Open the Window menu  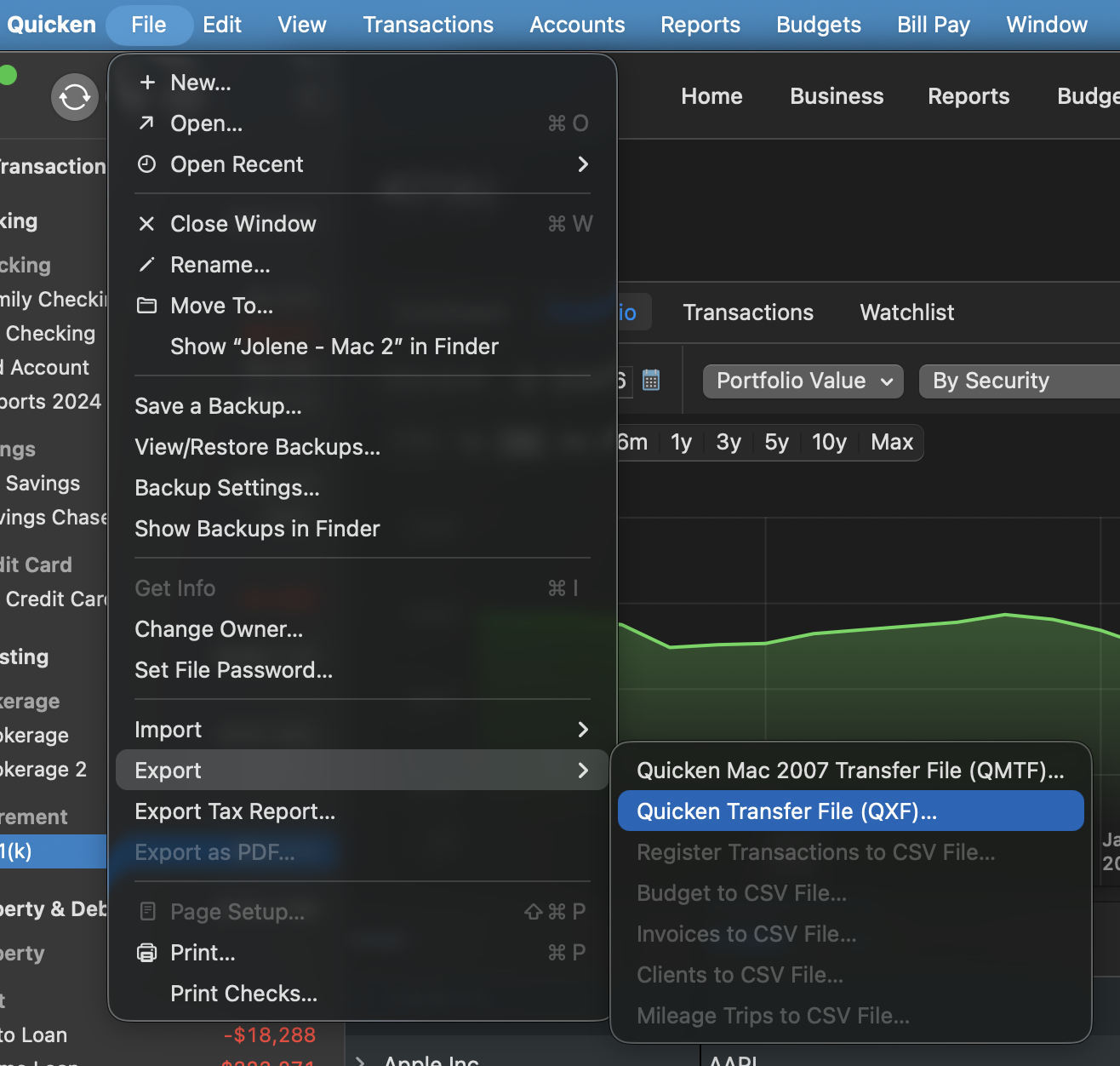coord(1047,25)
